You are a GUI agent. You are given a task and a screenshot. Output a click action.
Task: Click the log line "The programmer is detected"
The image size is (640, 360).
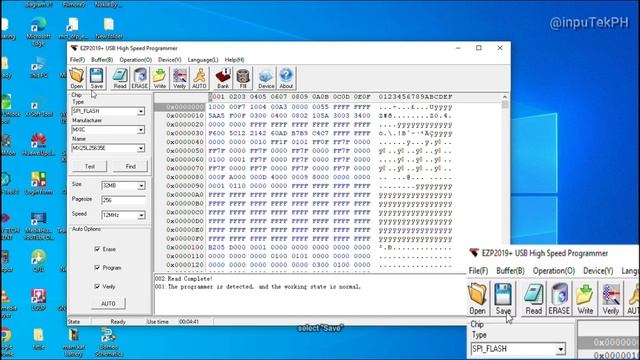[x=258, y=287]
